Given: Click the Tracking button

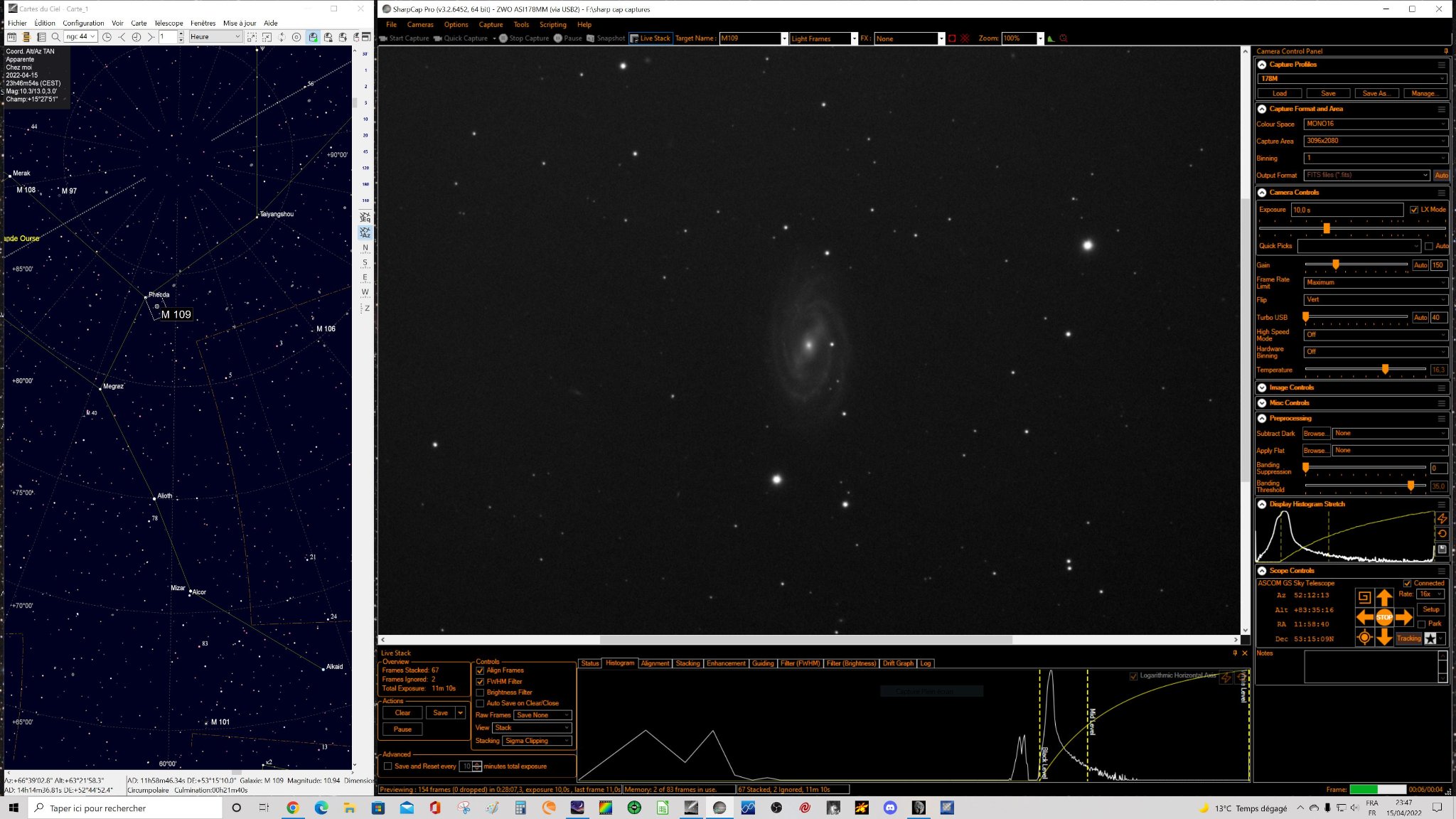Looking at the screenshot, I should [x=1408, y=638].
